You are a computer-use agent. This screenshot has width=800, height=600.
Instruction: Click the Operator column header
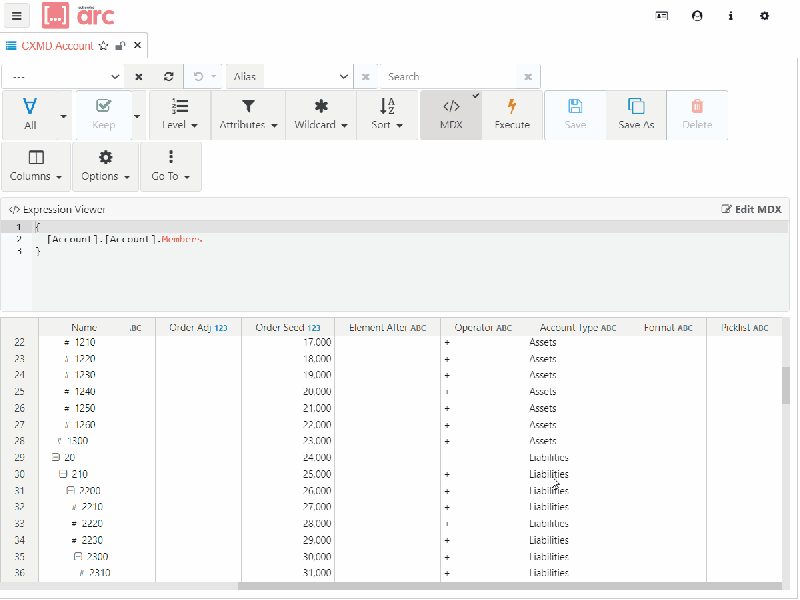point(483,328)
